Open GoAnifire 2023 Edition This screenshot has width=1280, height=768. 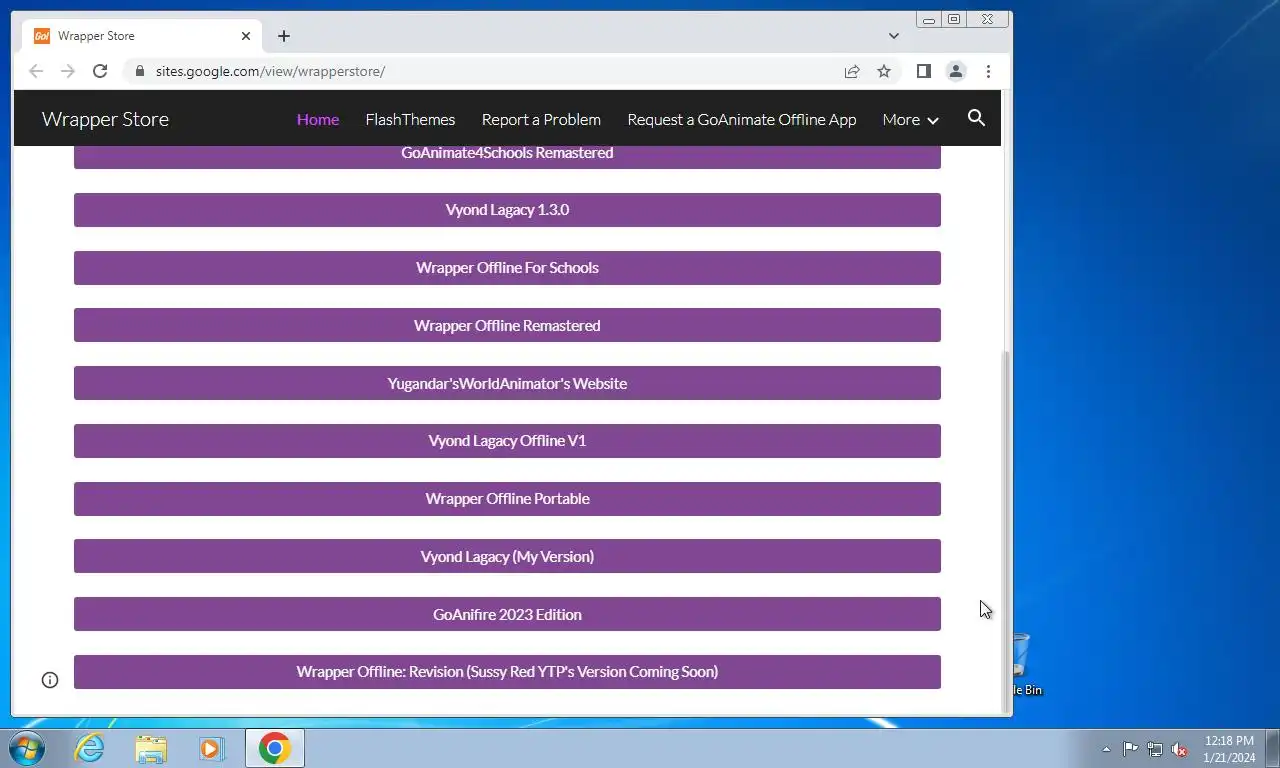[507, 614]
